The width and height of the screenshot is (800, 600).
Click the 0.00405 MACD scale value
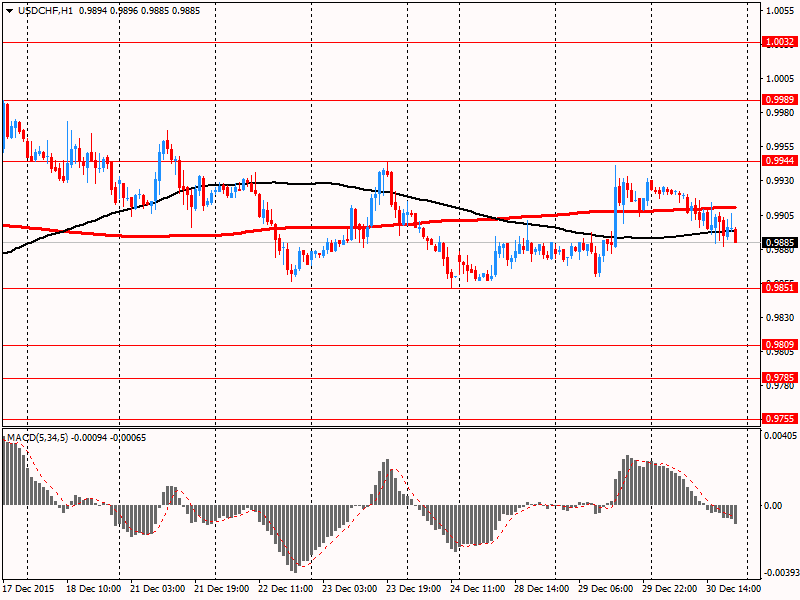click(x=780, y=436)
